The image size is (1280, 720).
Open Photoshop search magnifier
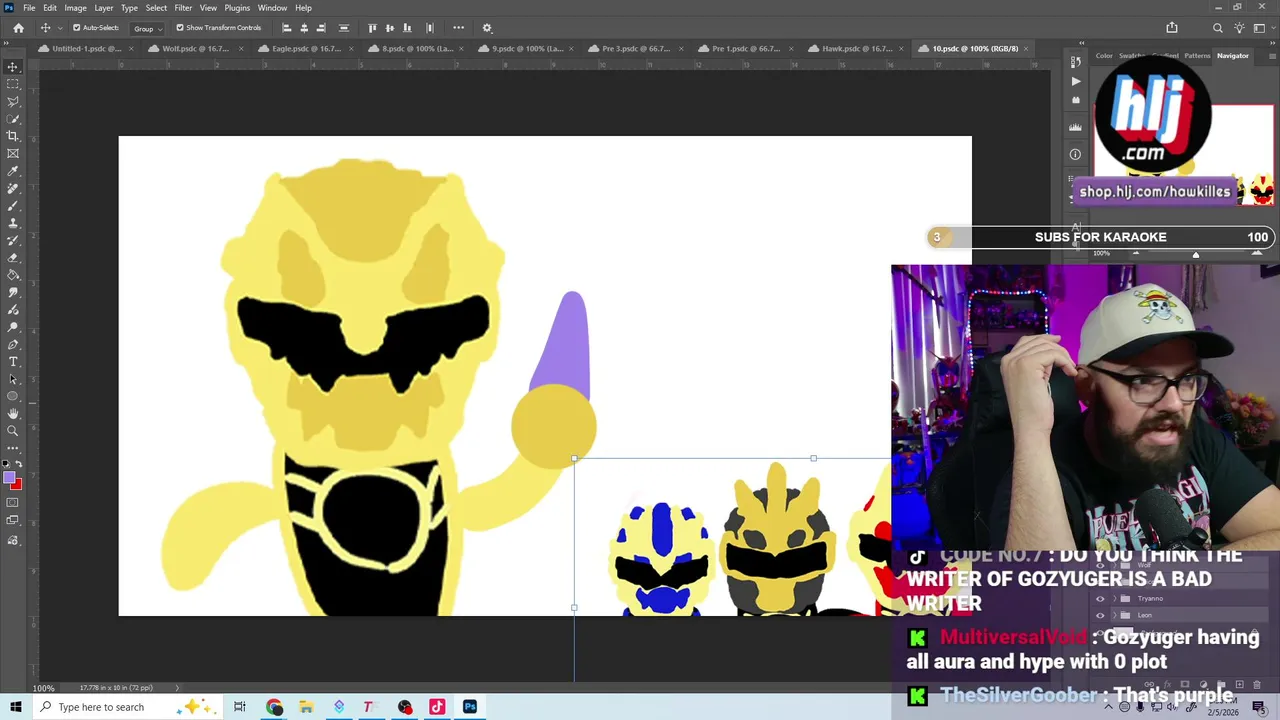coord(1217,28)
